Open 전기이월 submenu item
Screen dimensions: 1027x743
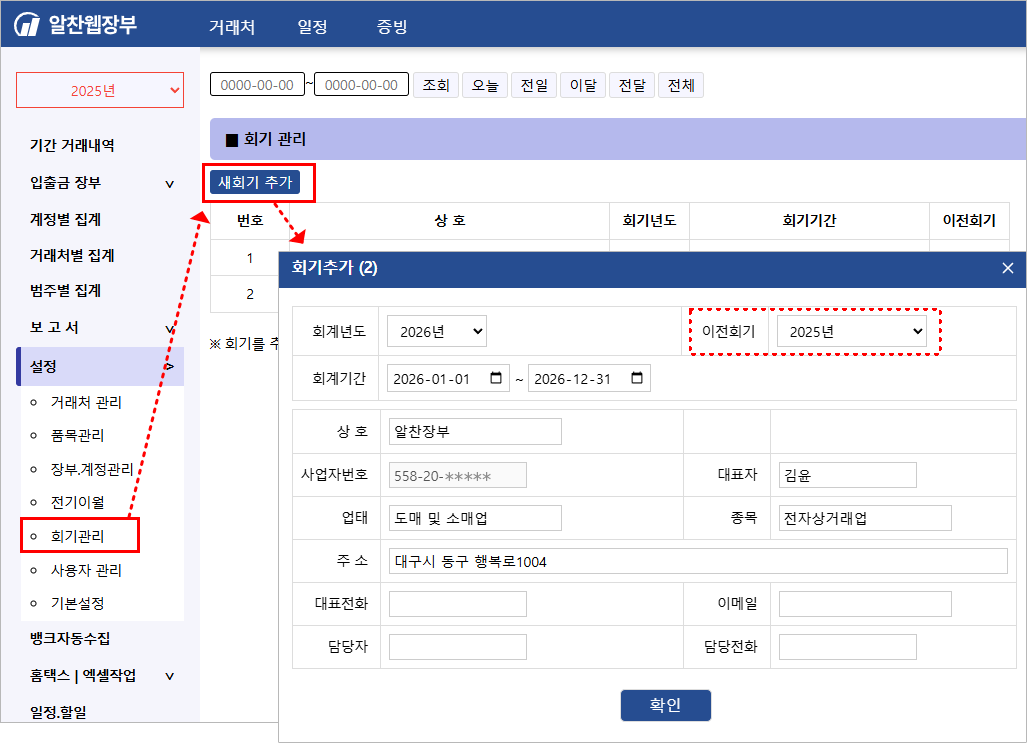(77, 503)
